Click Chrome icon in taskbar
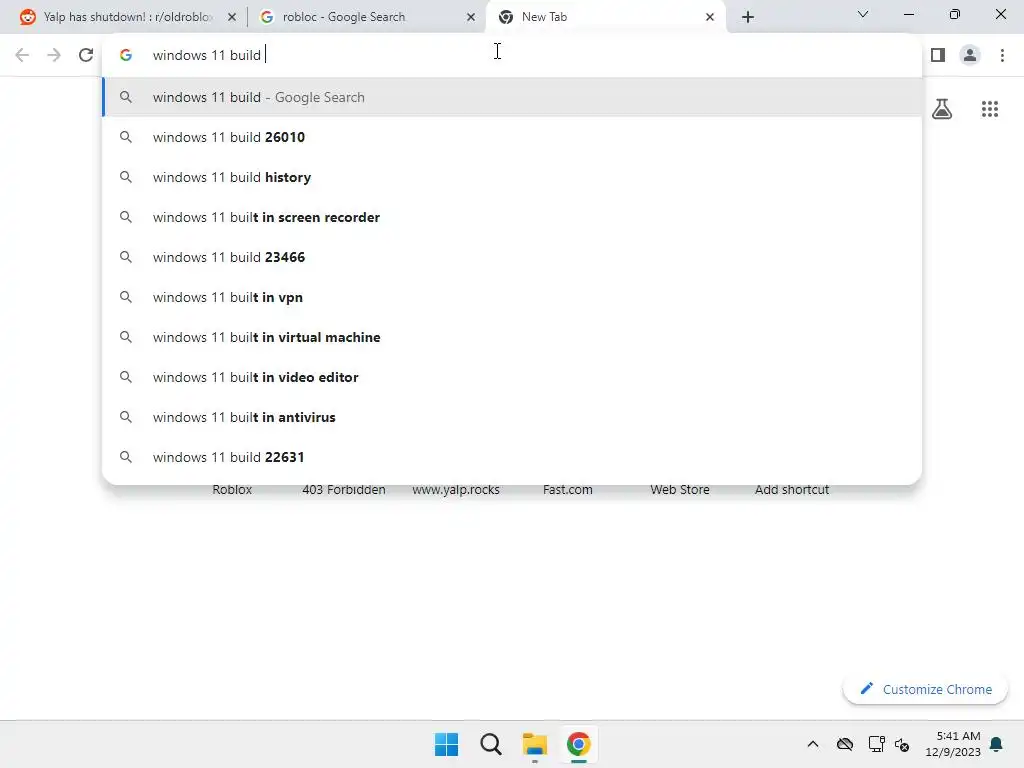 (x=579, y=744)
